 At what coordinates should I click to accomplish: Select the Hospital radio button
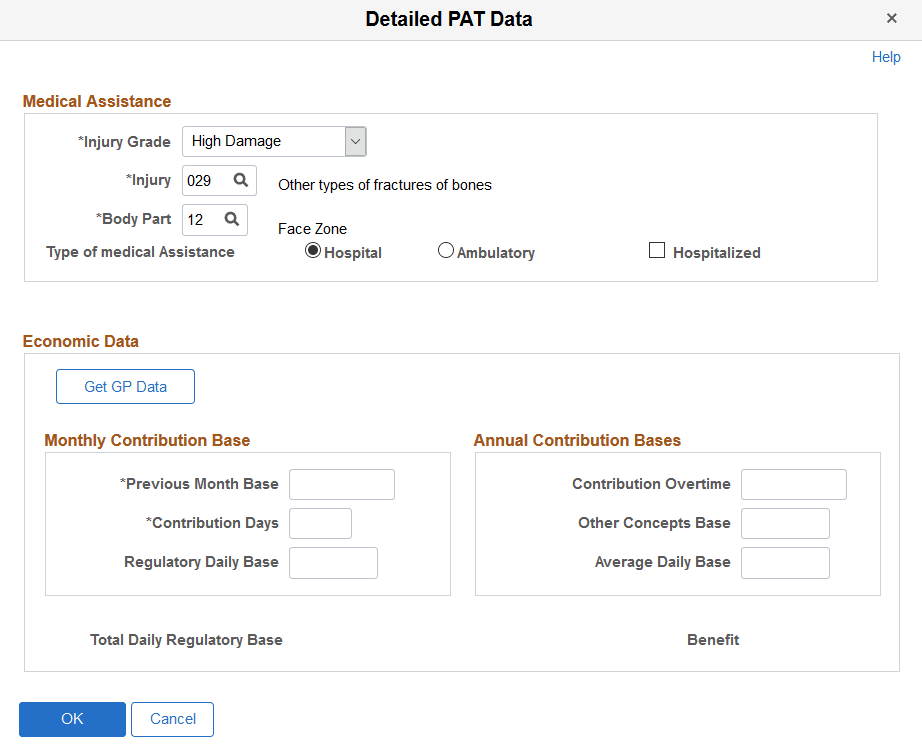pos(313,251)
